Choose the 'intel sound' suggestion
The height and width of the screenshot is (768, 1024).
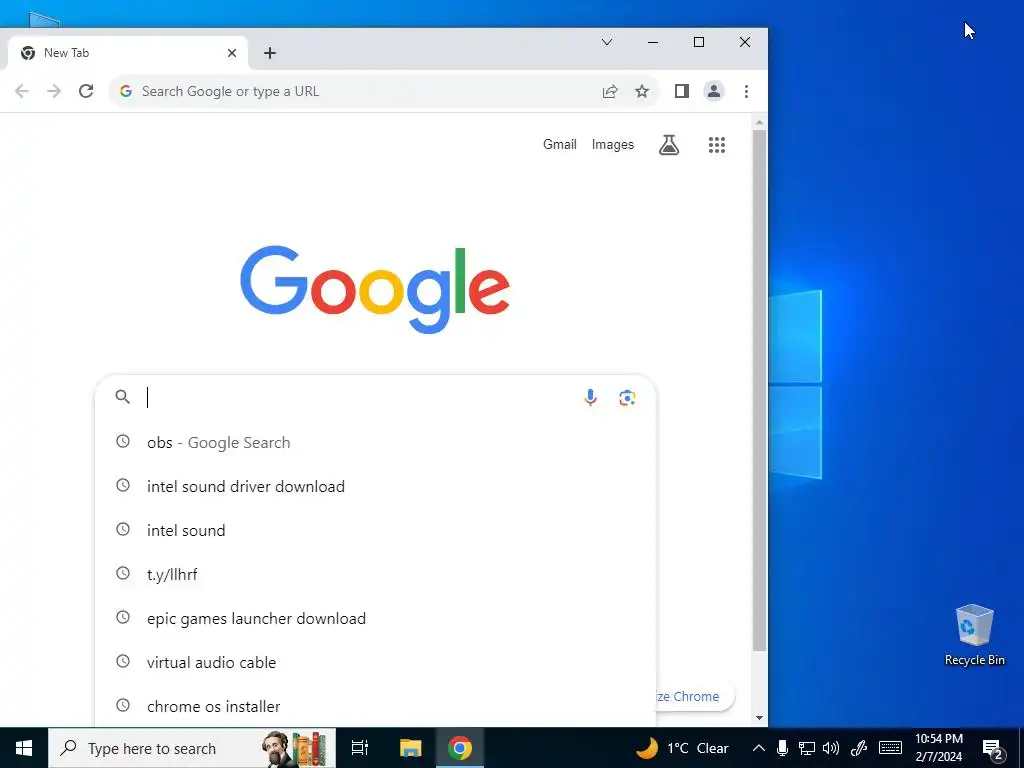click(376, 530)
